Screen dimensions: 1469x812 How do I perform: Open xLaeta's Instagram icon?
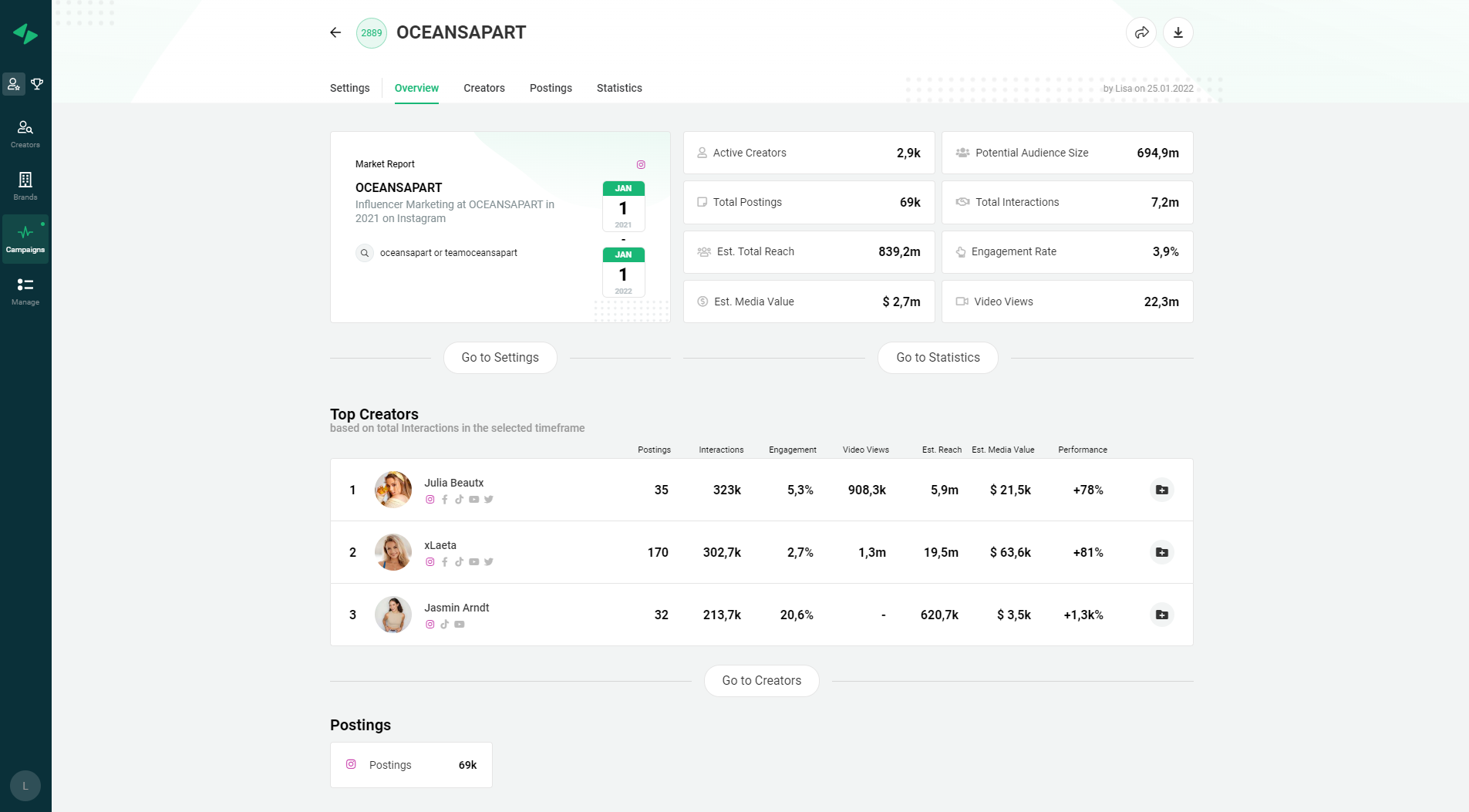click(x=430, y=562)
